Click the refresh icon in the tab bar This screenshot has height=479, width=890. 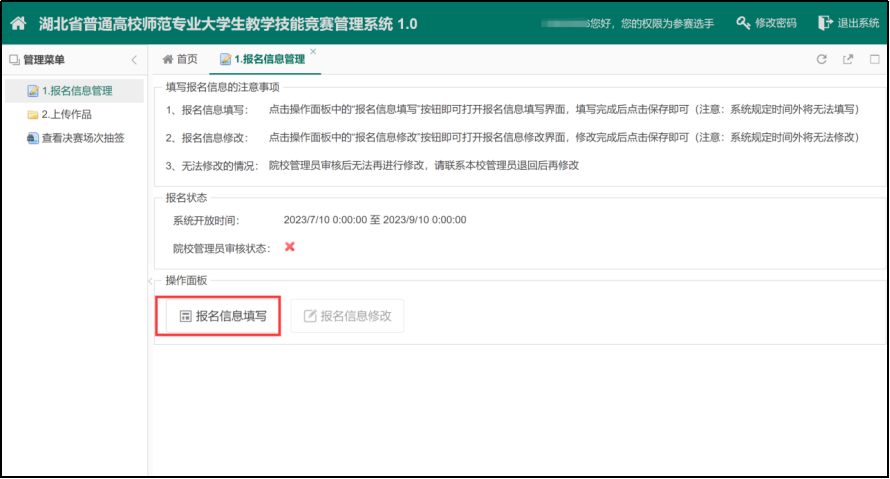pos(822,60)
